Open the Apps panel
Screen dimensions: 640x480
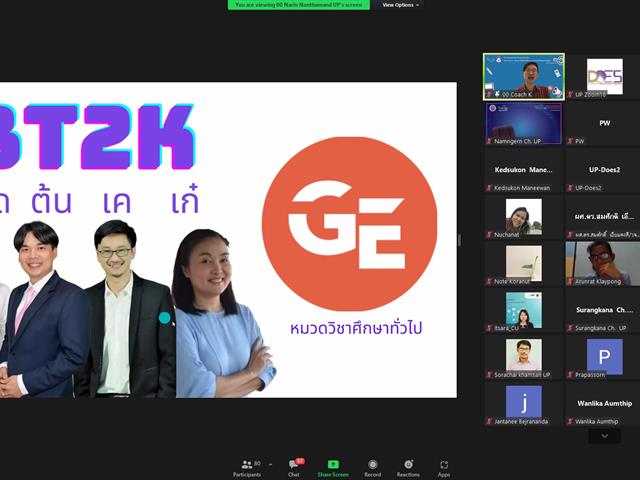pos(444,468)
